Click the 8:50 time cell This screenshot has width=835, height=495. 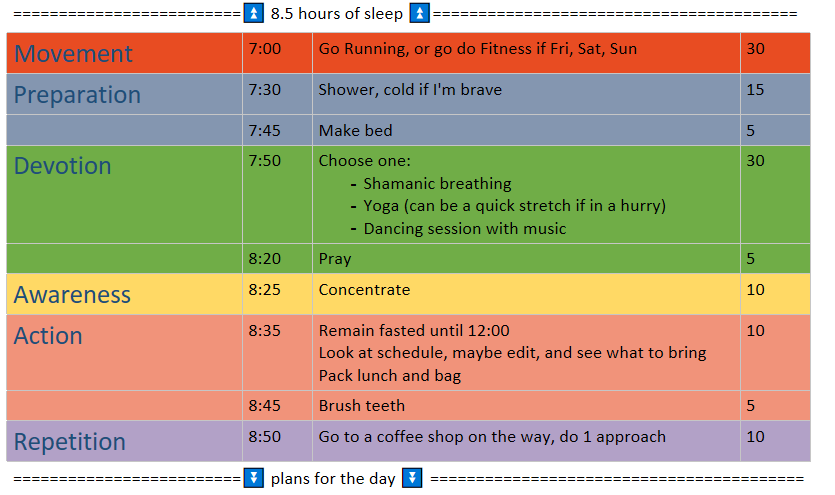tap(265, 437)
